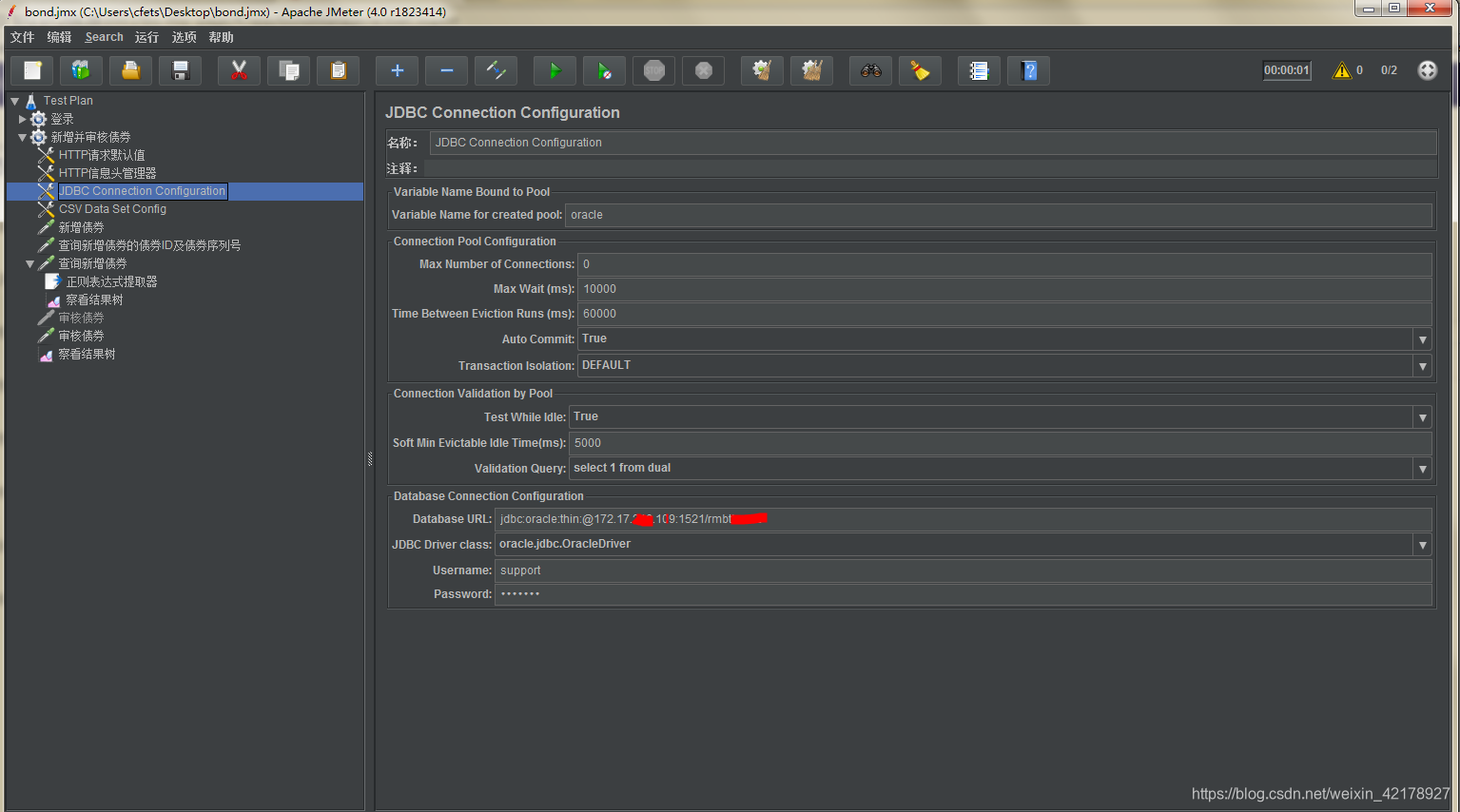
Task: Click the split pane divider handle
Action: pos(370,458)
